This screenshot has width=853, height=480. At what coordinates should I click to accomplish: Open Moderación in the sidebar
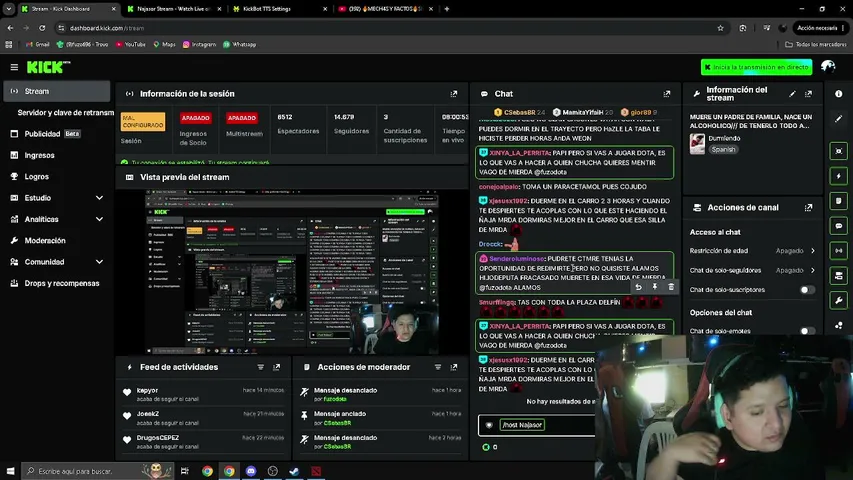(57, 241)
